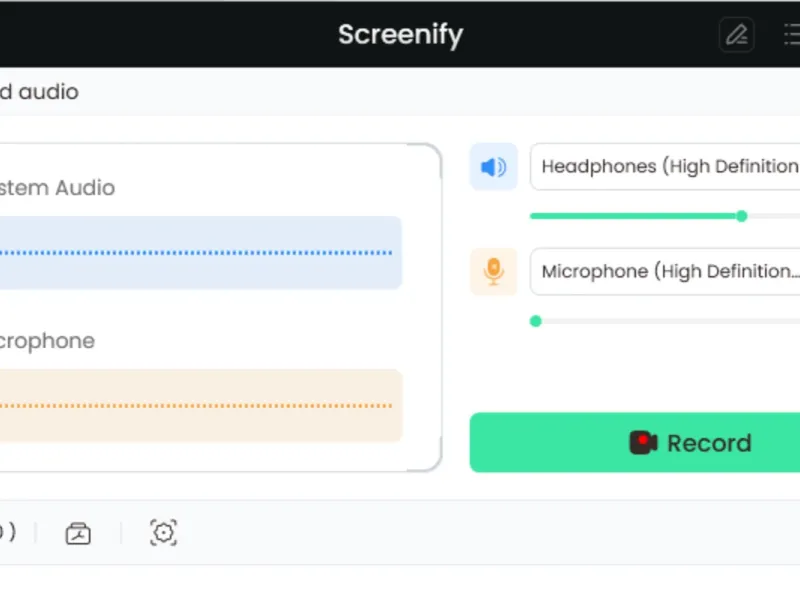
Task: Mute the system audio speaker icon
Action: point(493,167)
